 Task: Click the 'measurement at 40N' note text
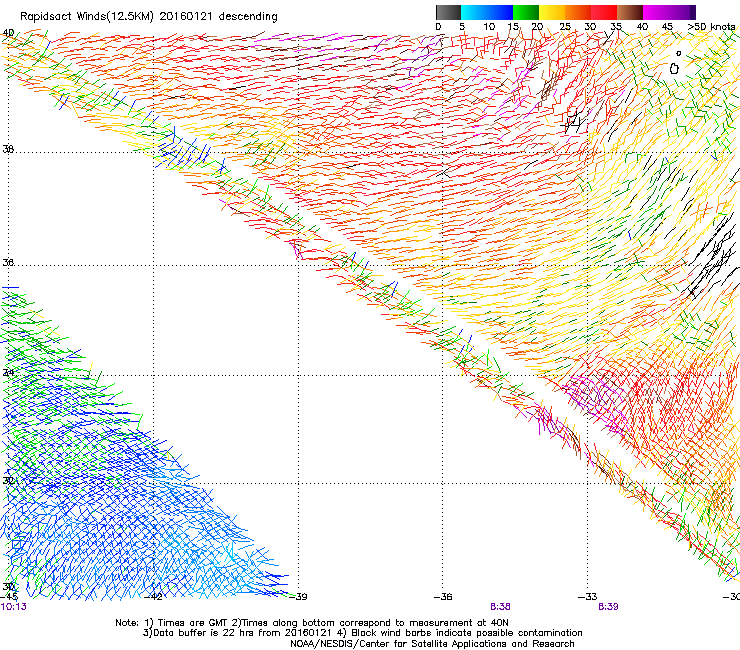461,623
